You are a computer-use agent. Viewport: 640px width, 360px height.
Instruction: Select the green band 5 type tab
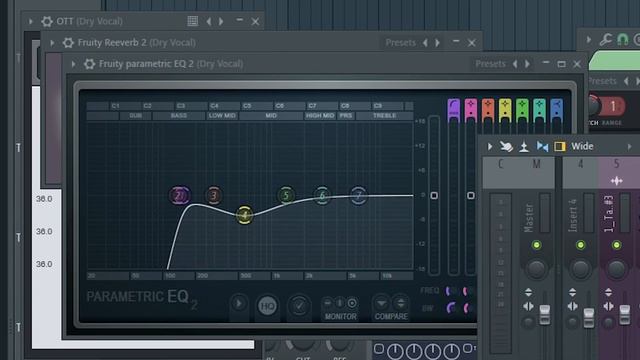coord(522,109)
